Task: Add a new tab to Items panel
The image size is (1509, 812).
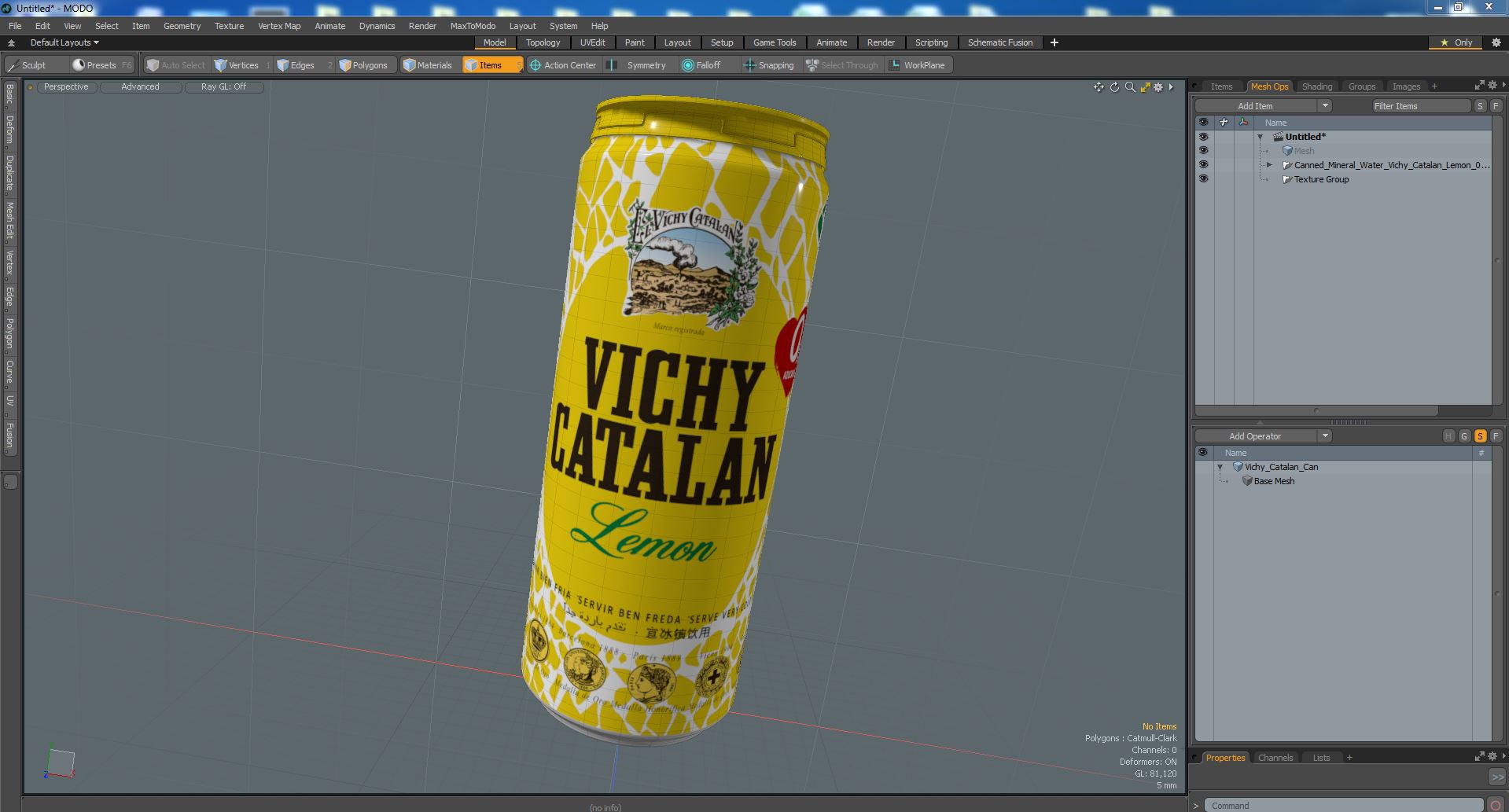Action: (x=1434, y=86)
